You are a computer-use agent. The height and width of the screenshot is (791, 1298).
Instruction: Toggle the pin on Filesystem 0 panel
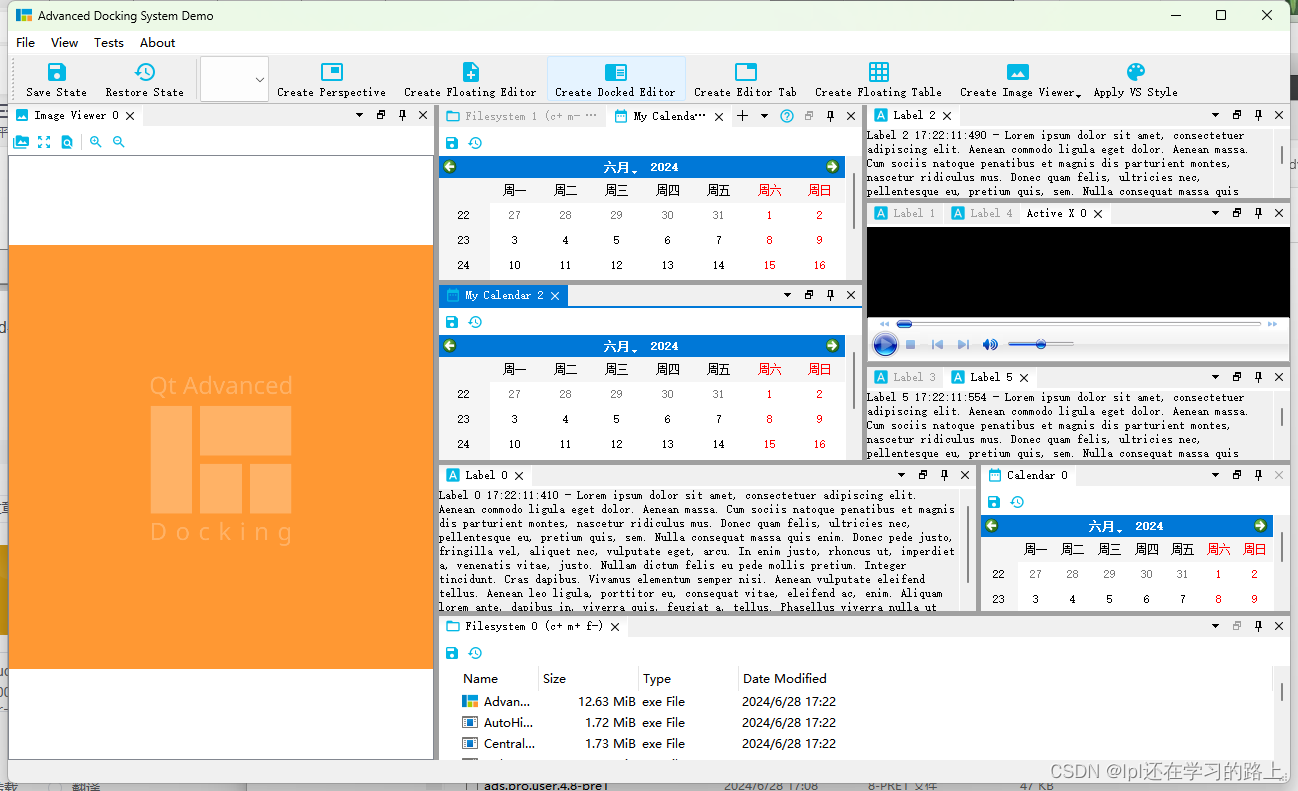1258,625
